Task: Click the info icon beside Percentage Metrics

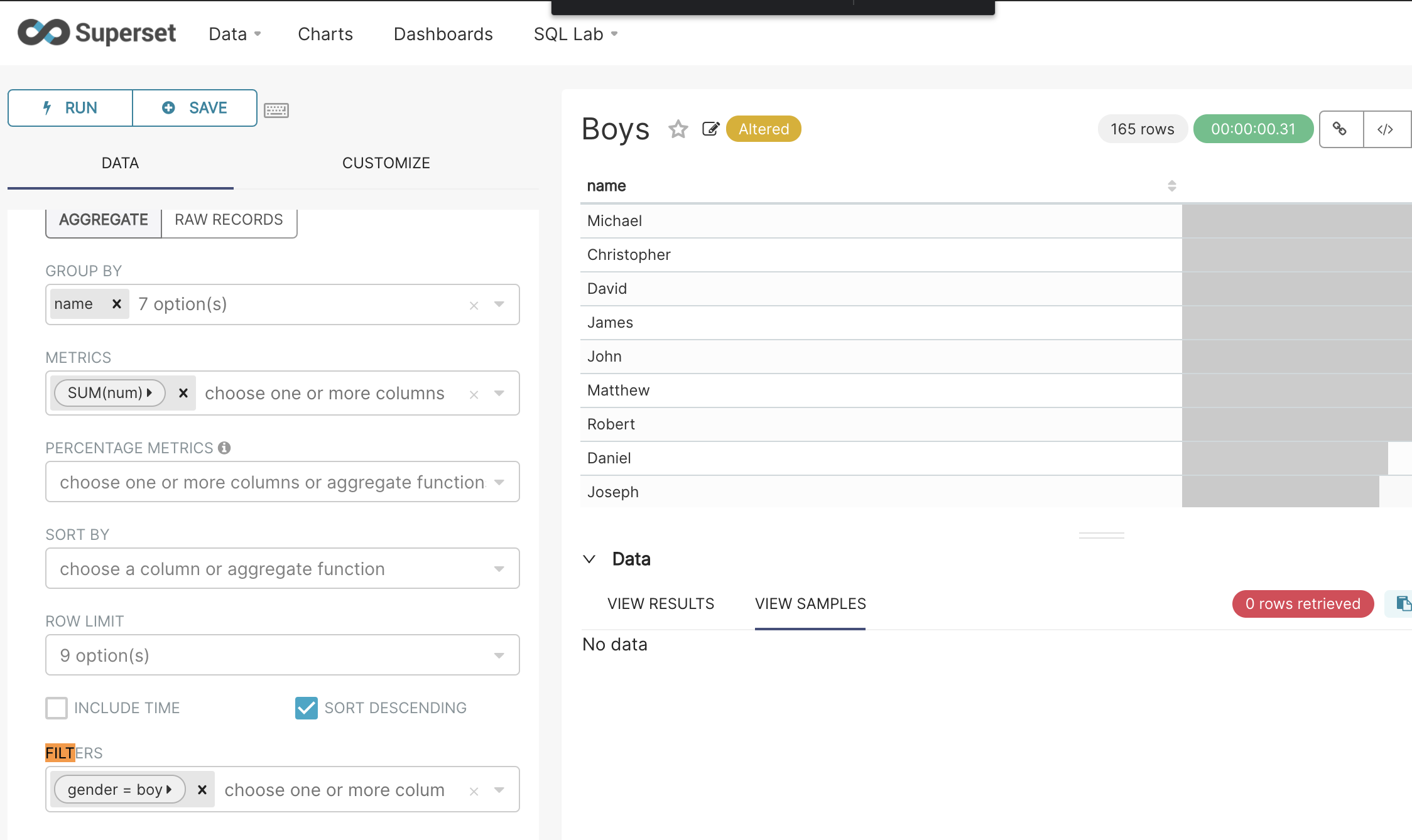Action: (x=225, y=448)
